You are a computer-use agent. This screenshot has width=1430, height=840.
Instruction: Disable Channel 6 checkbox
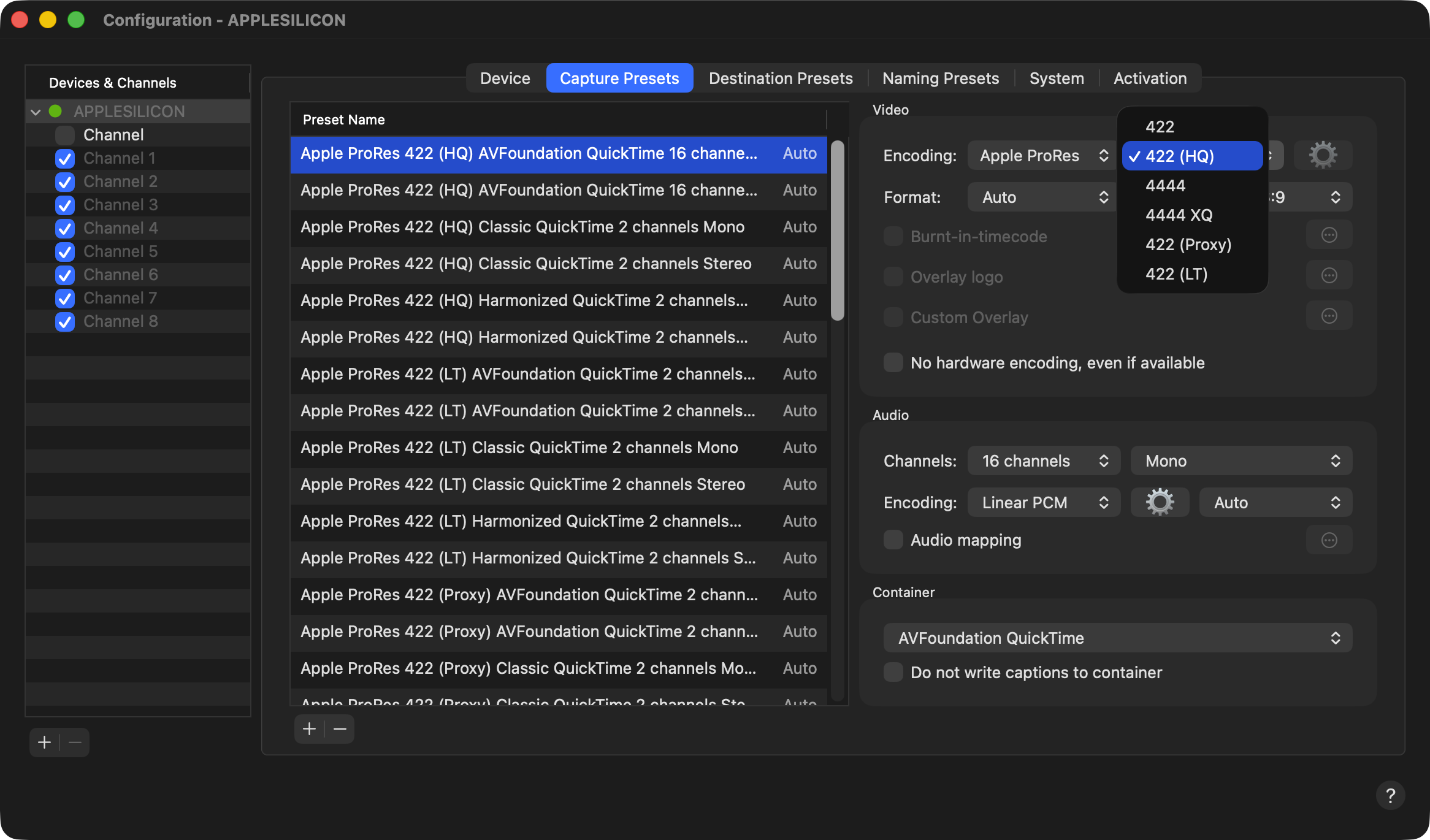65,275
